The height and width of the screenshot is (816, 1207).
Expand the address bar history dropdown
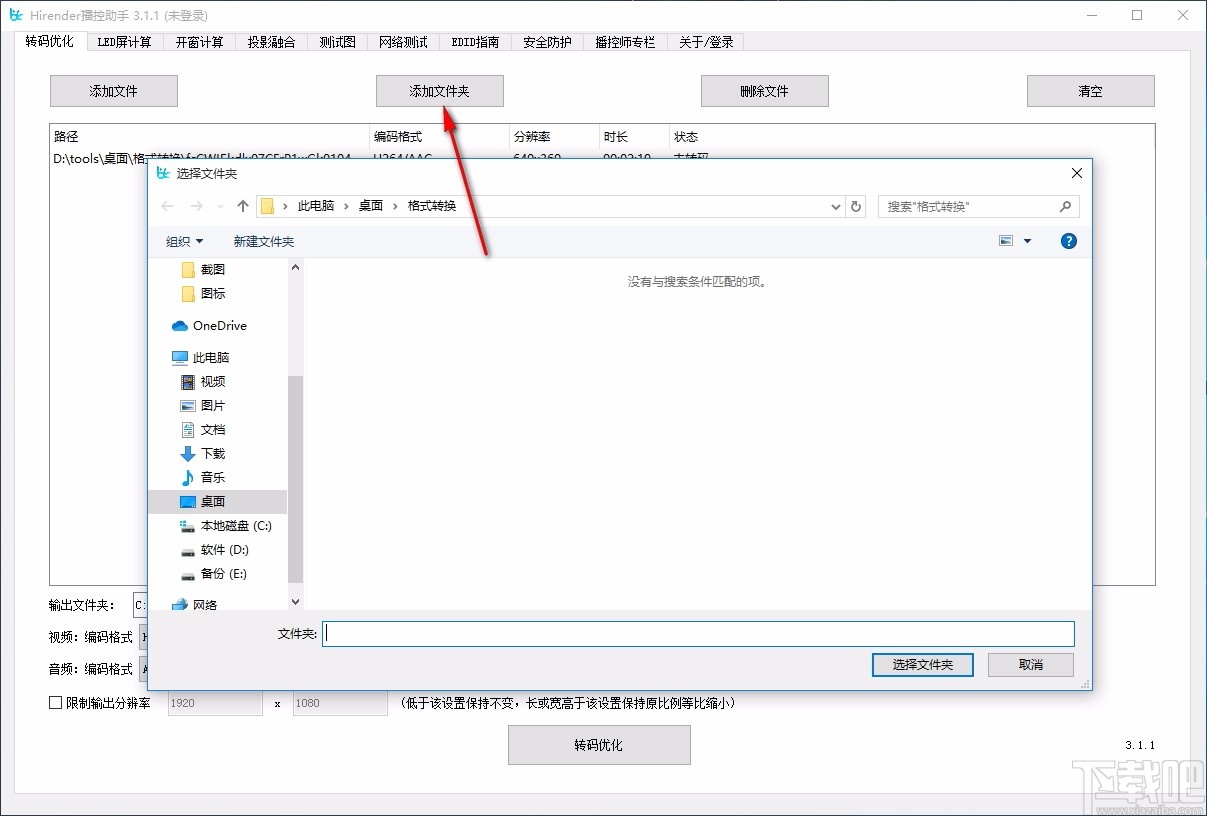835,206
